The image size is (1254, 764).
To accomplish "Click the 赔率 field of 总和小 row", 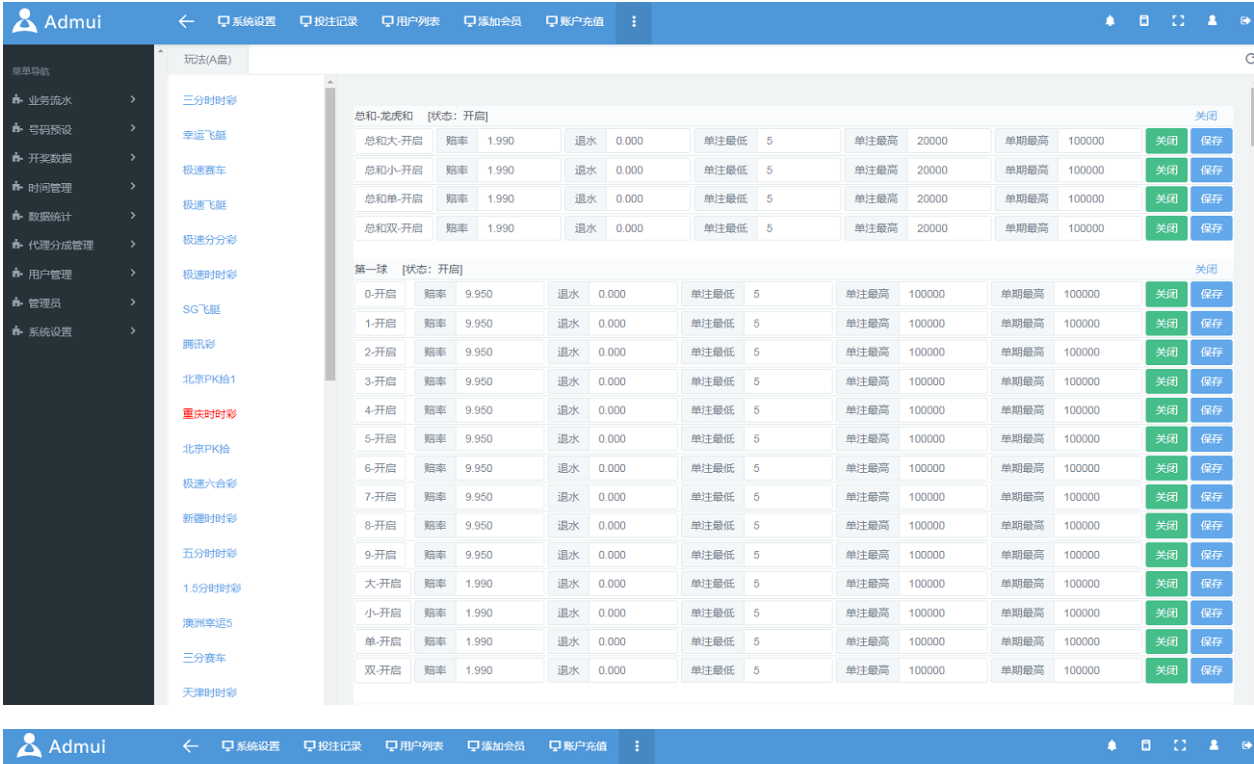I will coord(518,170).
